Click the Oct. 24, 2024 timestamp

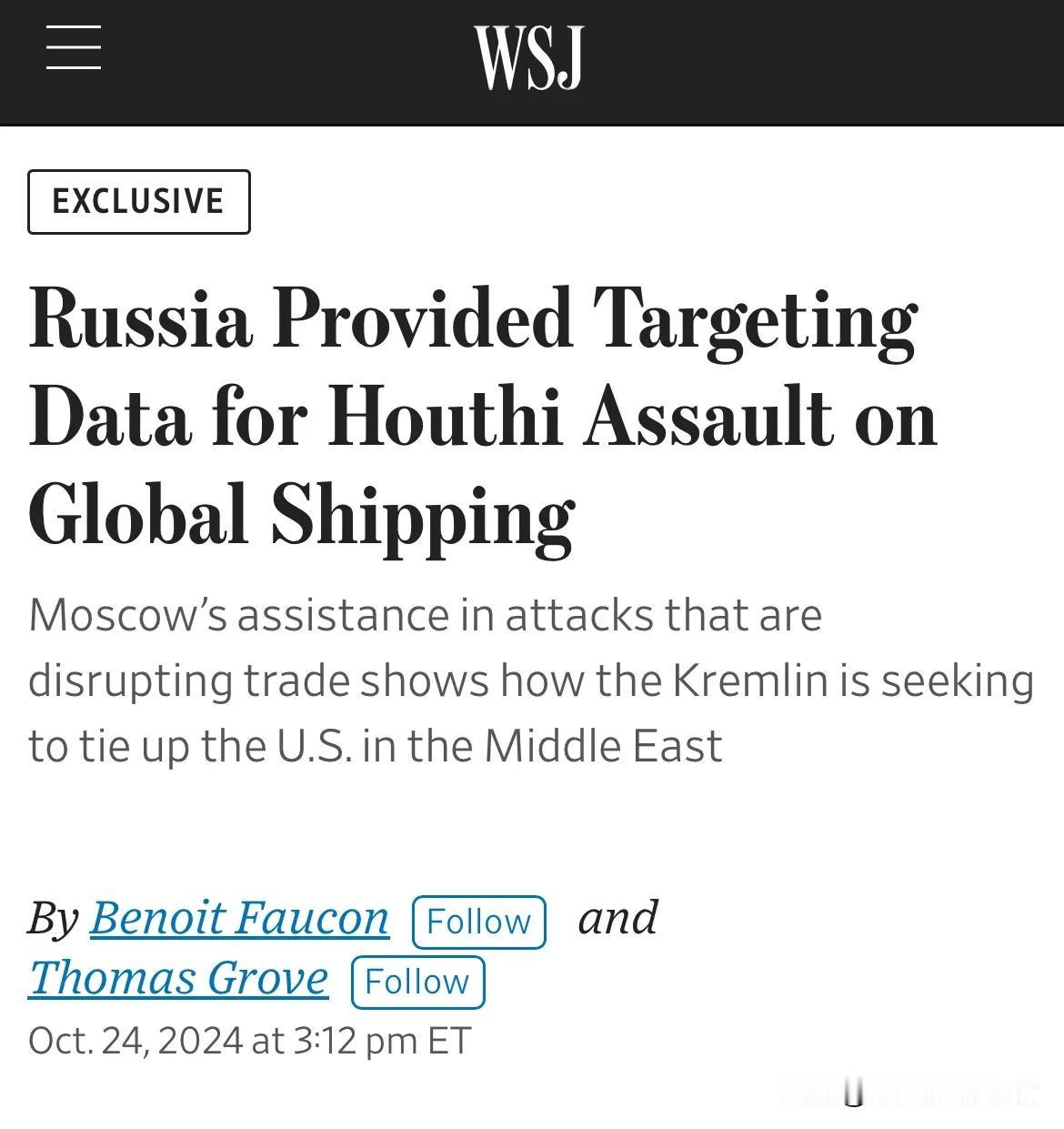[249, 1041]
